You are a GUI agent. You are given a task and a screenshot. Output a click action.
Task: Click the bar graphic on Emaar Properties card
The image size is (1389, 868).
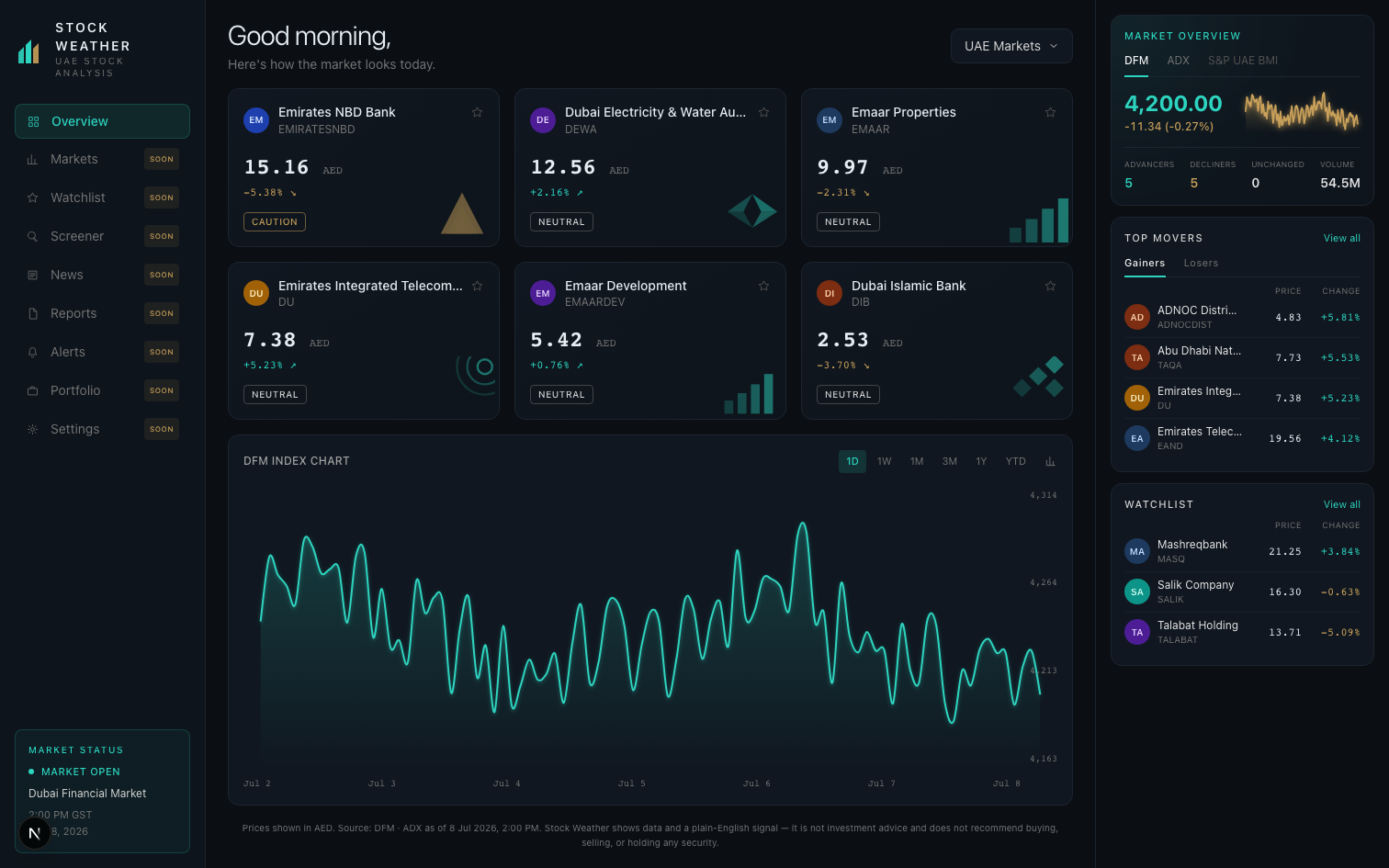point(1039,220)
